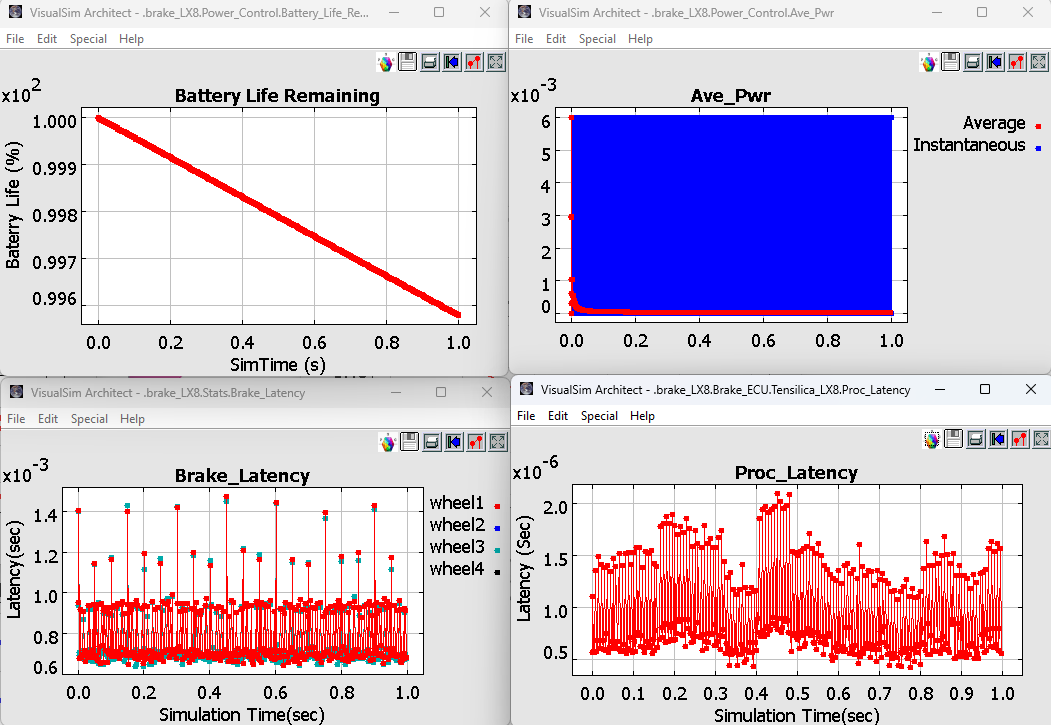Open Special menu in Ave_Pwr window
Viewport: 1051px width, 725px height.
pyautogui.click(x=597, y=39)
